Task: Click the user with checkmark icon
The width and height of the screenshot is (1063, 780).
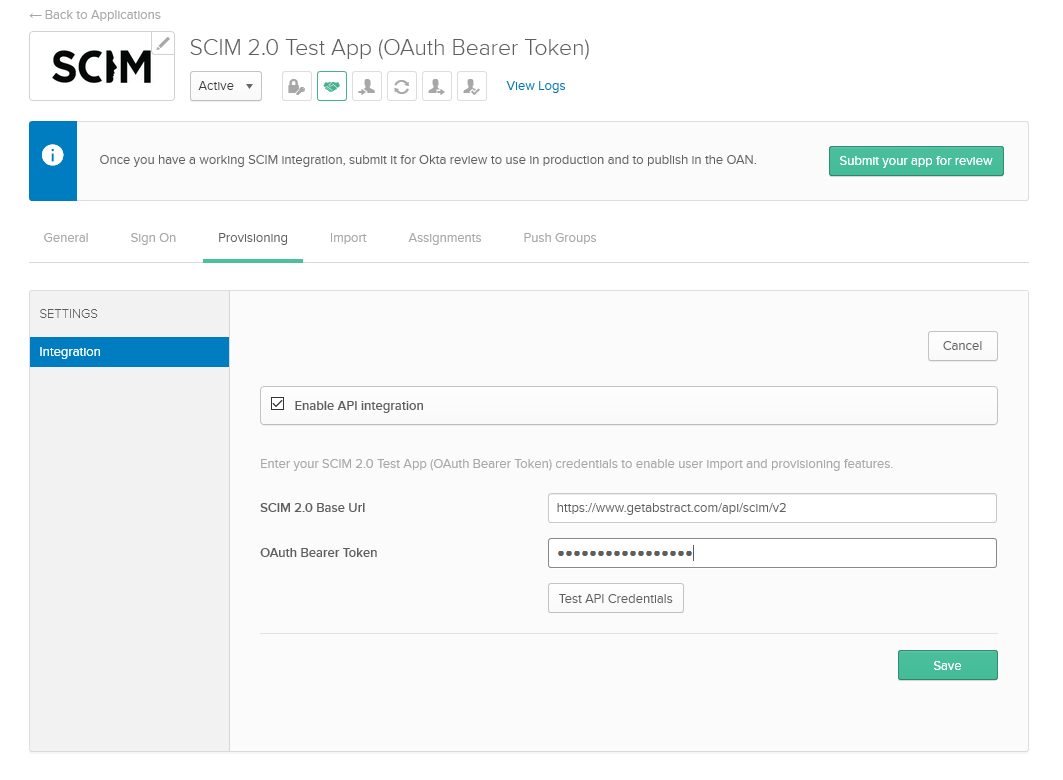Action: [x=472, y=87]
